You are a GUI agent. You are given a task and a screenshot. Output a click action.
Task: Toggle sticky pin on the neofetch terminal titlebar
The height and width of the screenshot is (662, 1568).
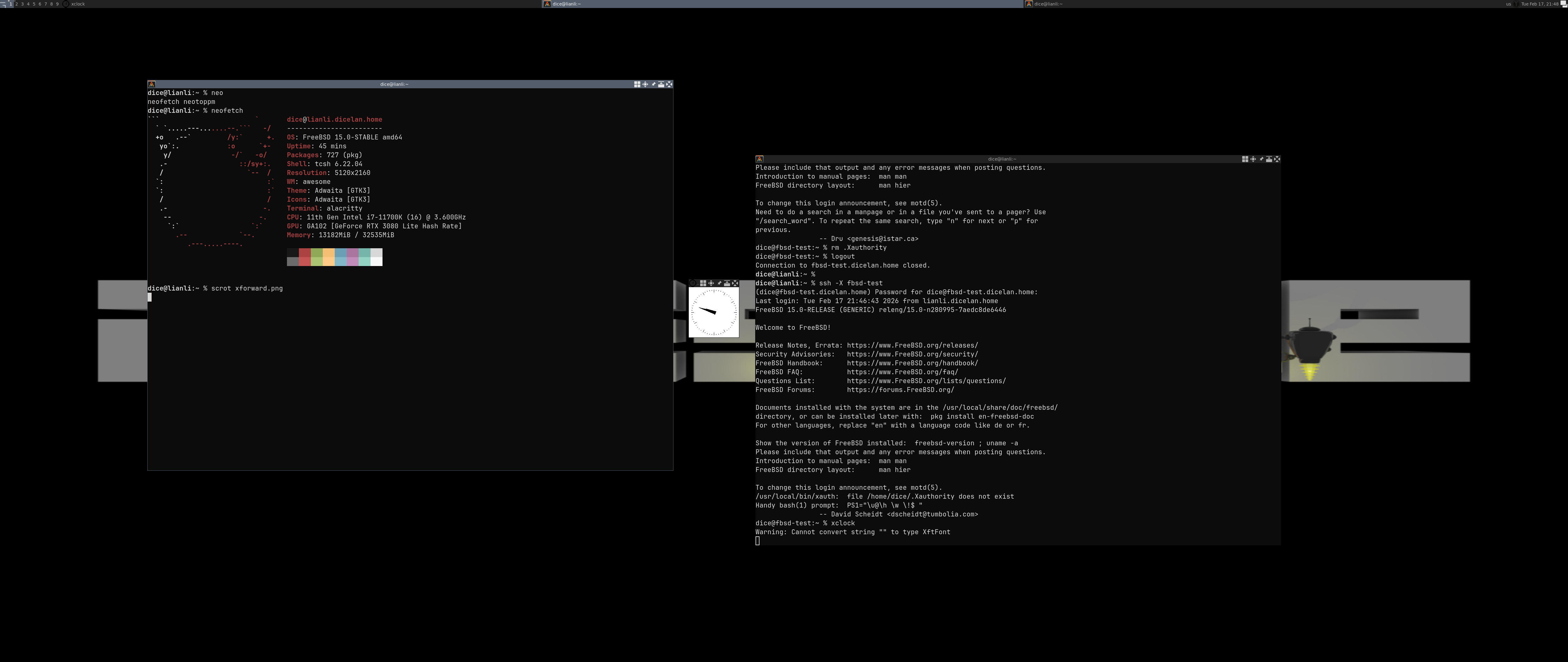[x=654, y=84]
